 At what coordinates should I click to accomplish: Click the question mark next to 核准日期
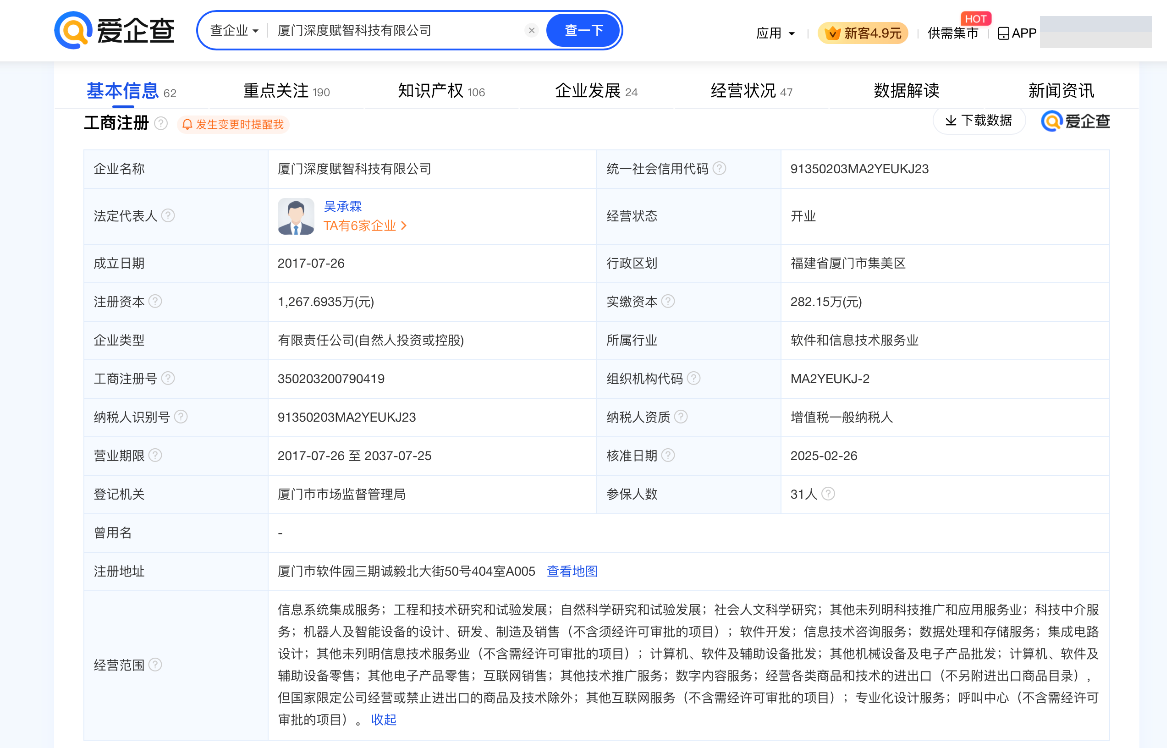pyautogui.click(x=668, y=455)
